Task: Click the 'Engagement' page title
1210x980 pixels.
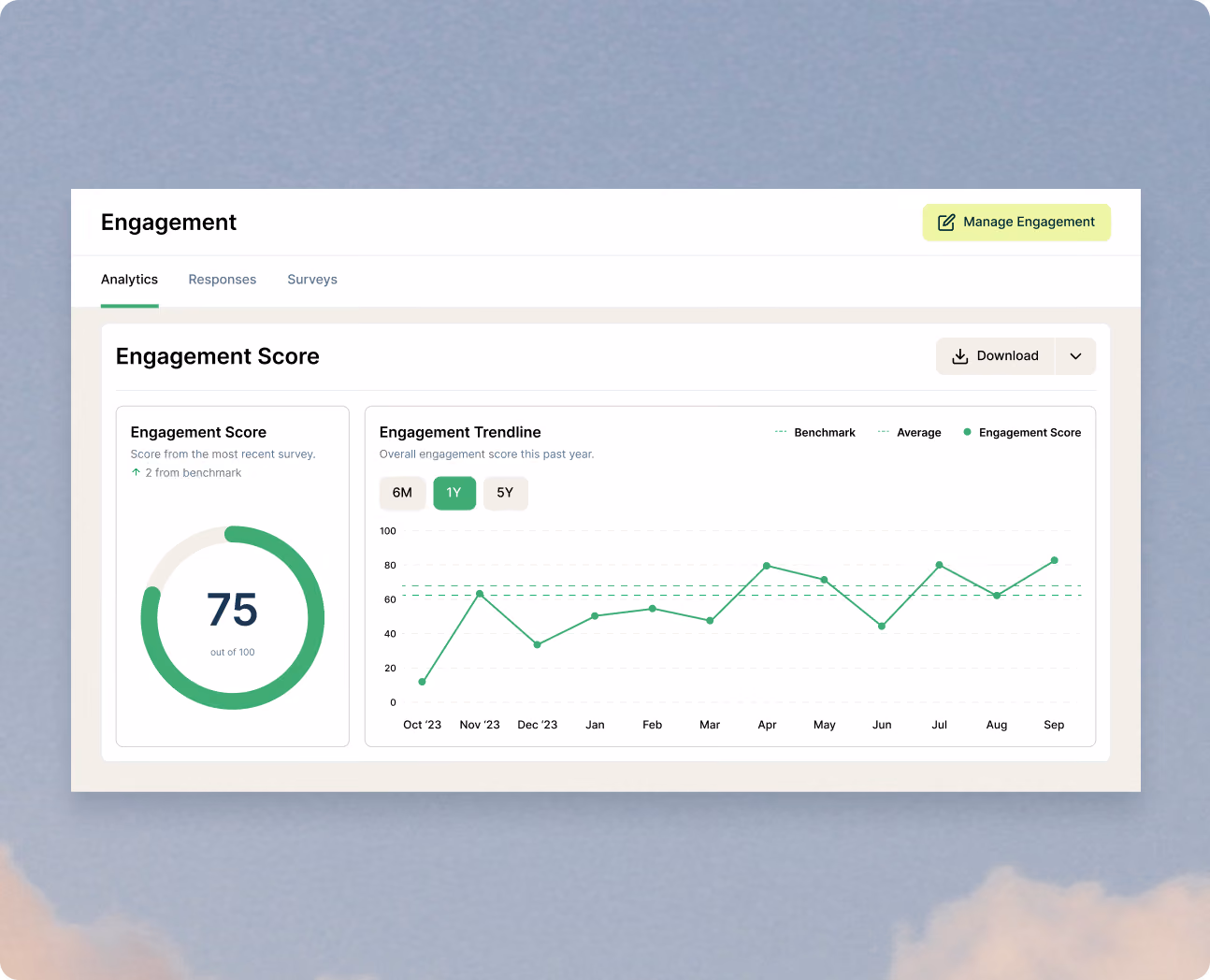Action: [x=168, y=223]
